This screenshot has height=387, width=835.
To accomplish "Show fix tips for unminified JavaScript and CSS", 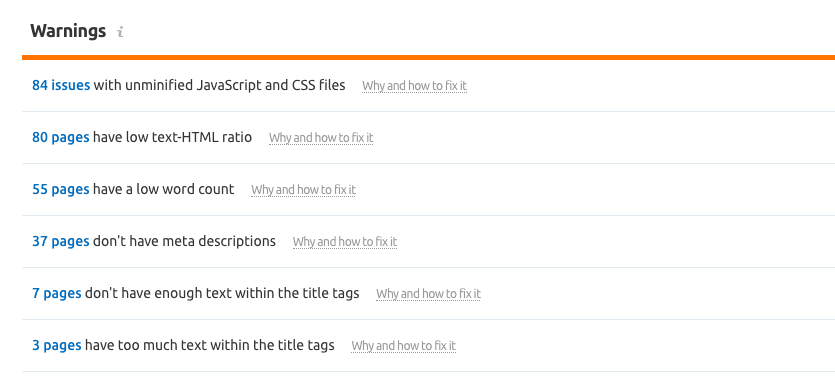I will (x=414, y=86).
